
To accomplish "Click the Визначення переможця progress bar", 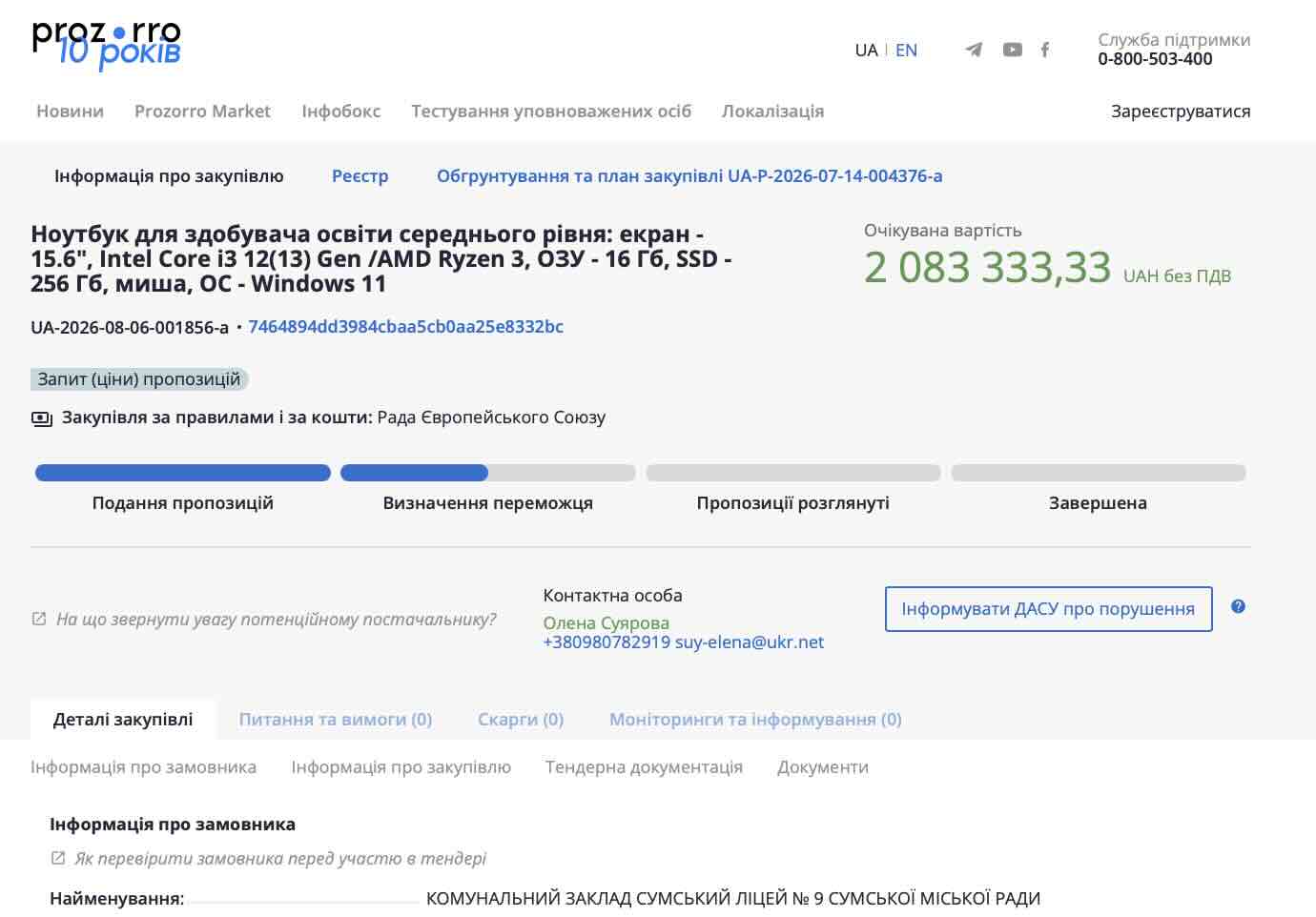I will (x=488, y=473).
